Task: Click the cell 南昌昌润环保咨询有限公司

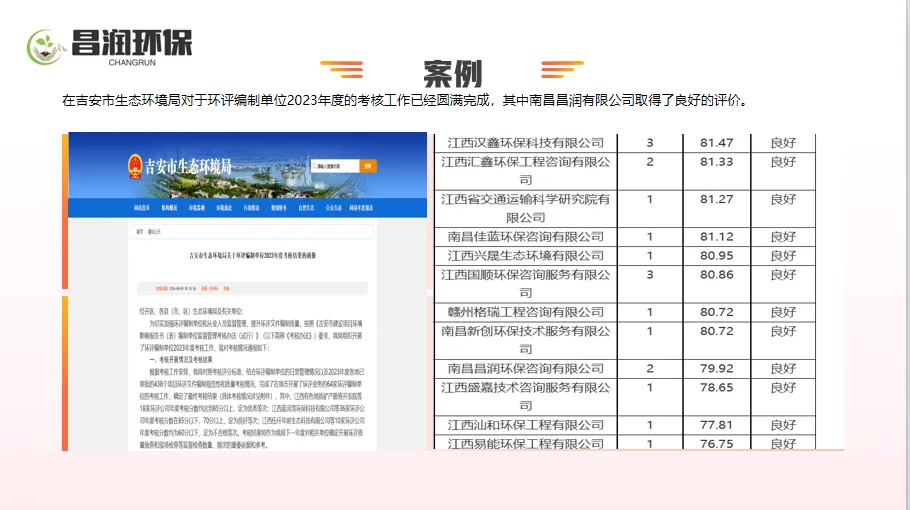Action: [526, 368]
